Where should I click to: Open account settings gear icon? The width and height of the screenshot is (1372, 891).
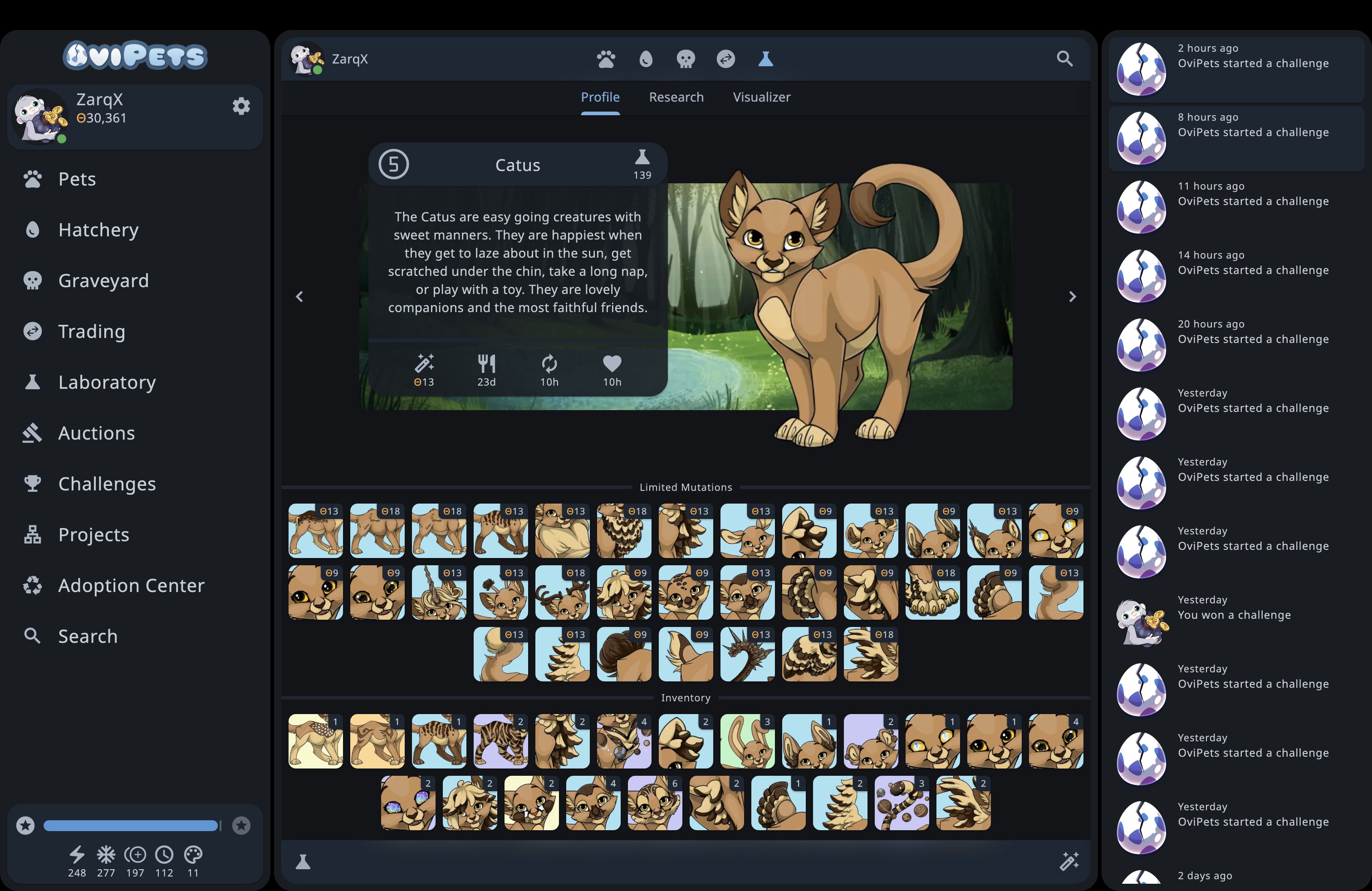point(241,106)
